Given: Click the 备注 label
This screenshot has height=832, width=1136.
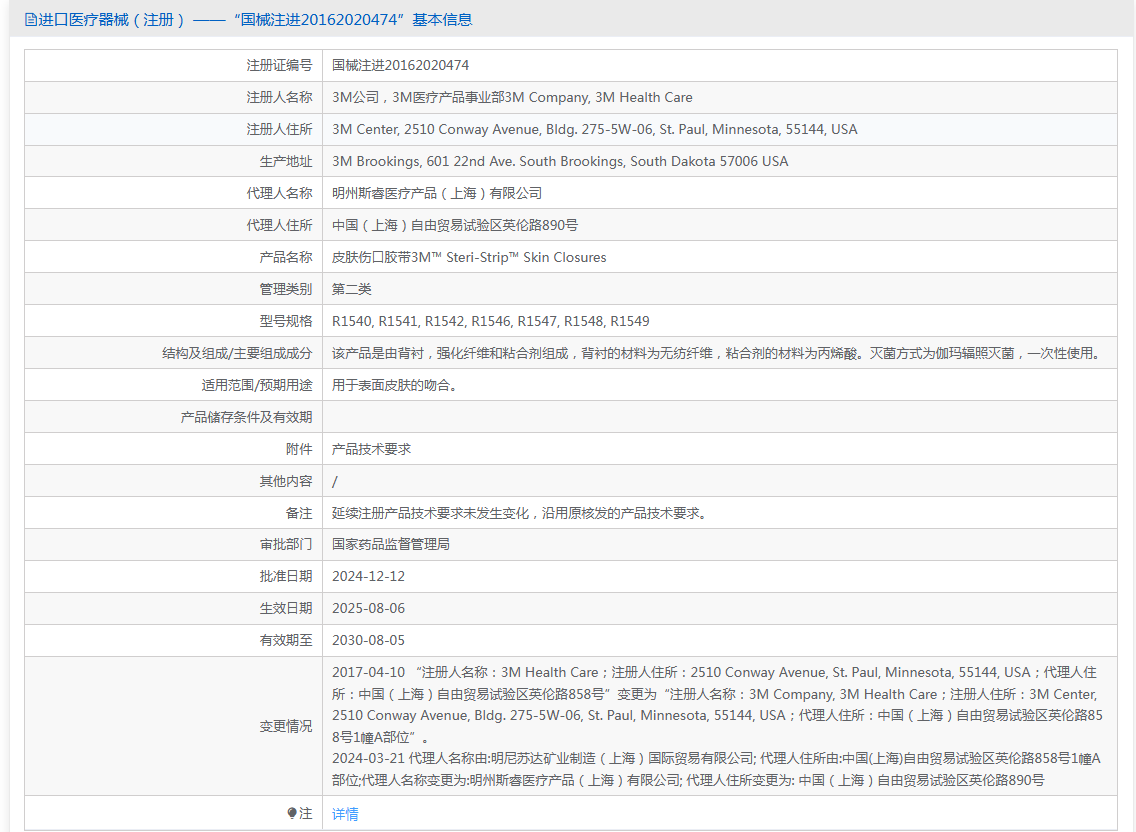Looking at the screenshot, I should [x=298, y=512].
